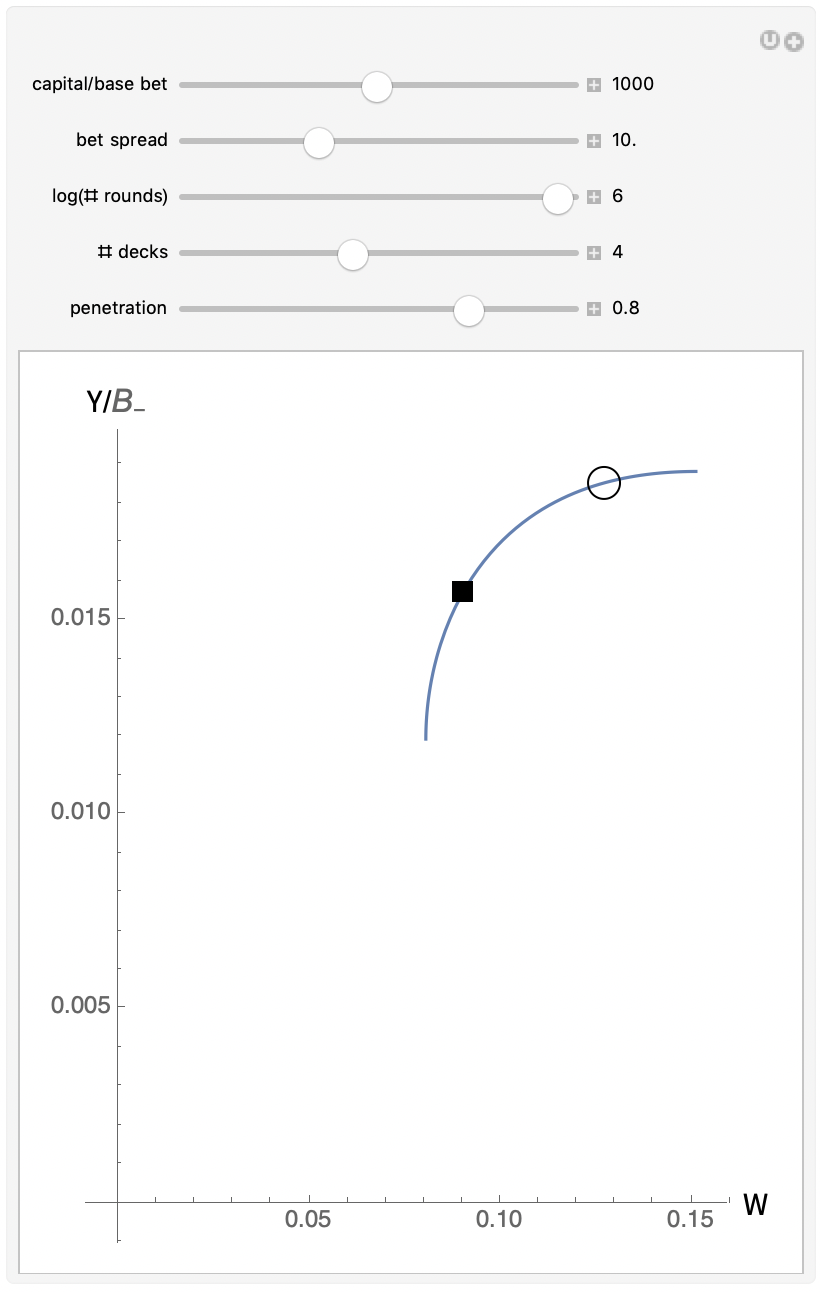Click the penetration slider knob
This screenshot has width=820, height=1292.
point(468,312)
